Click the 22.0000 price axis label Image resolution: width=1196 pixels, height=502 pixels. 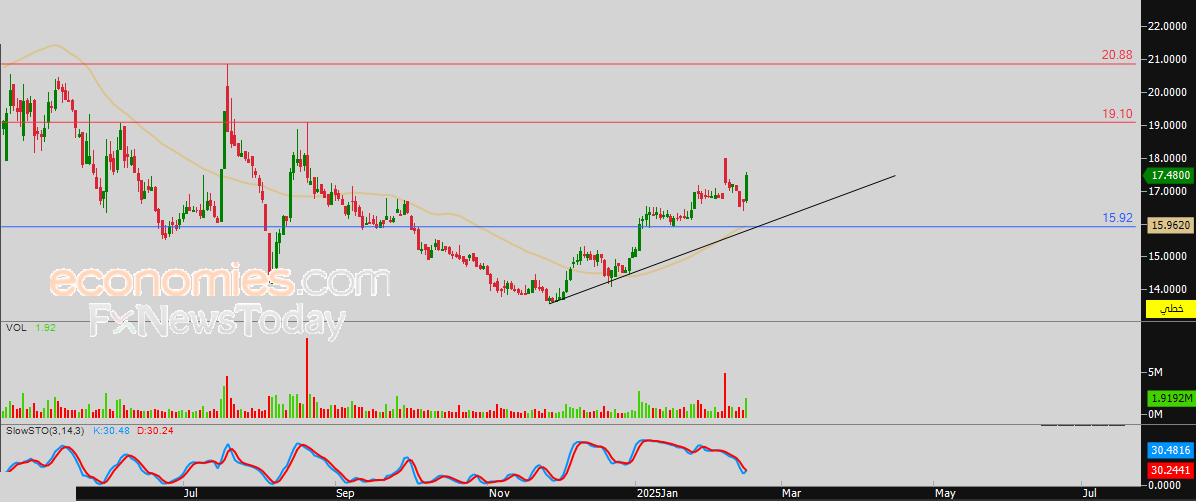(x=1167, y=27)
